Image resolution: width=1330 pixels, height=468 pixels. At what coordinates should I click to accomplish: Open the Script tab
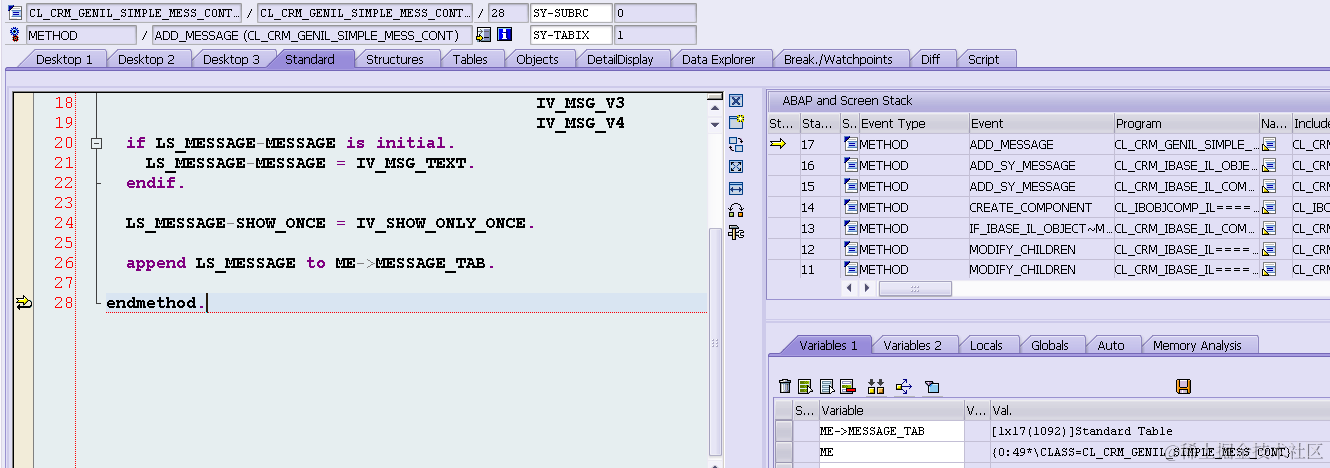click(x=984, y=59)
